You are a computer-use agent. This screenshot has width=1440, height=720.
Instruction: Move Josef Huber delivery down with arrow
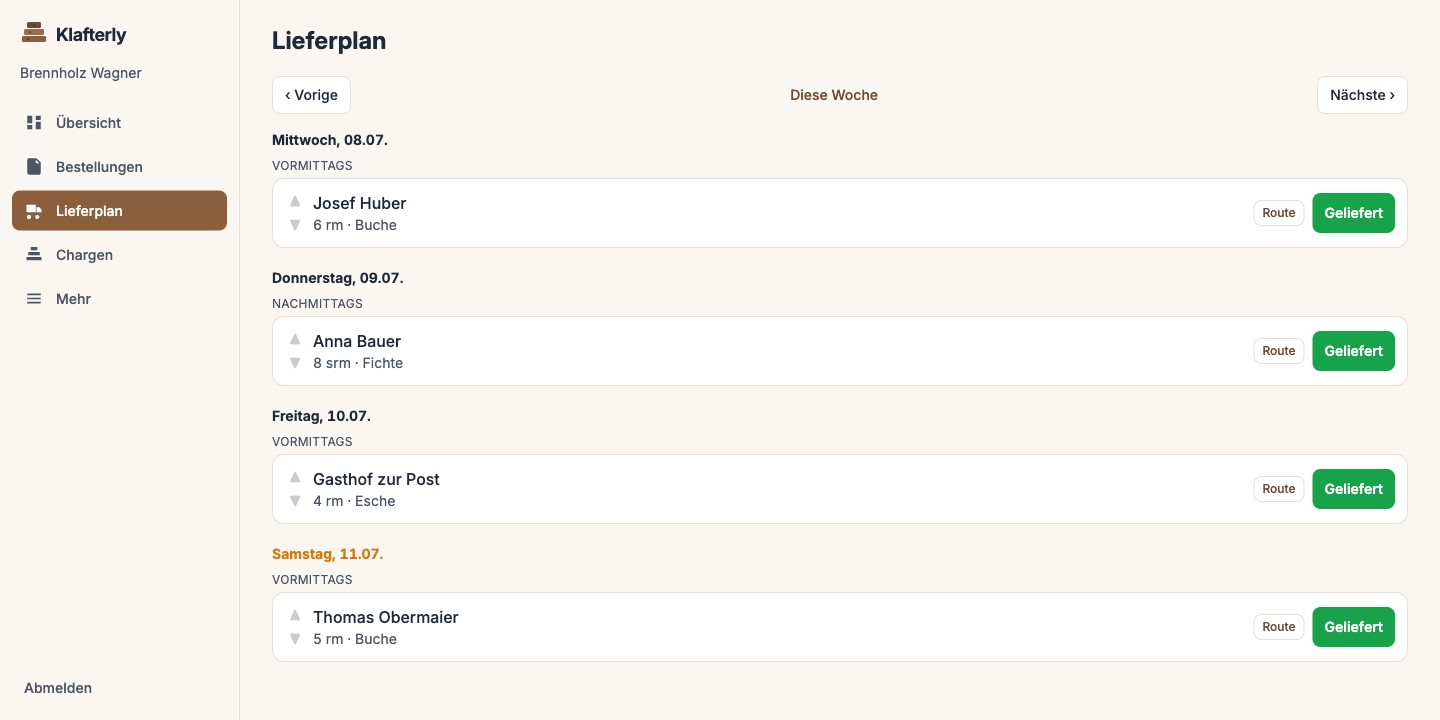[295, 225]
